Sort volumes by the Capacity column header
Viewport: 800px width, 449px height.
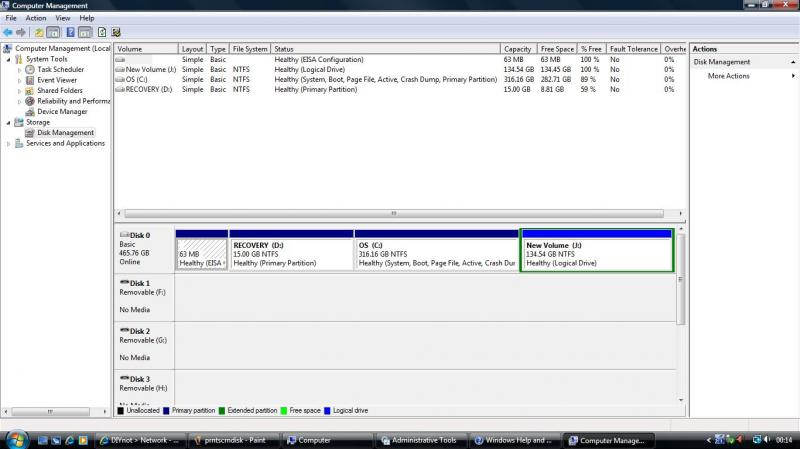tap(517, 49)
